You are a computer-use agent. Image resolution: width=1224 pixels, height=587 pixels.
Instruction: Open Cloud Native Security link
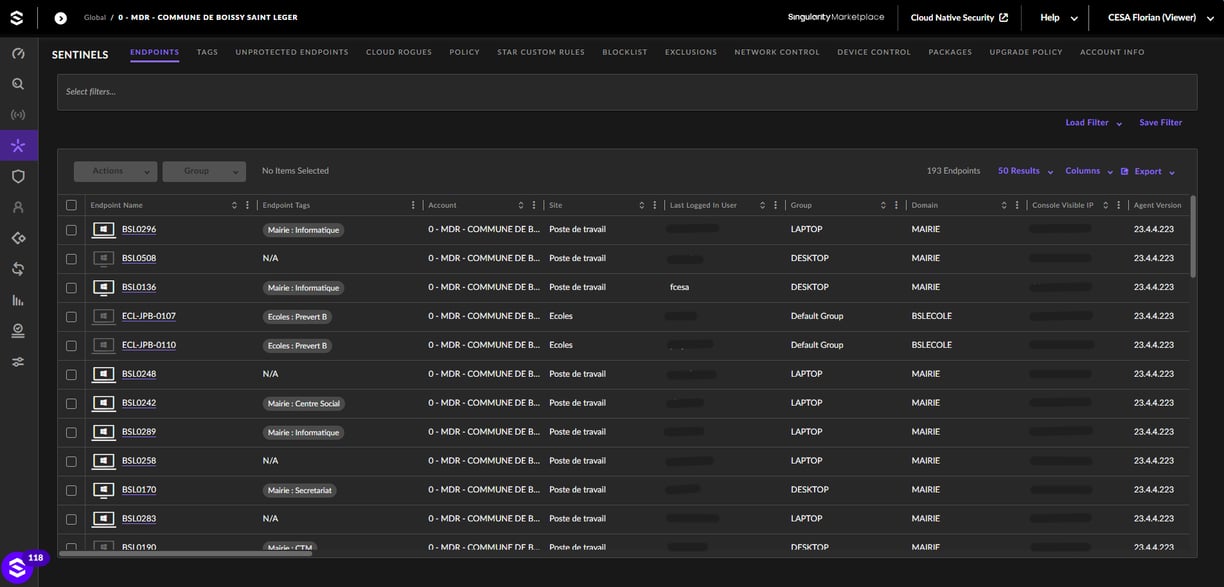[x=959, y=18]
